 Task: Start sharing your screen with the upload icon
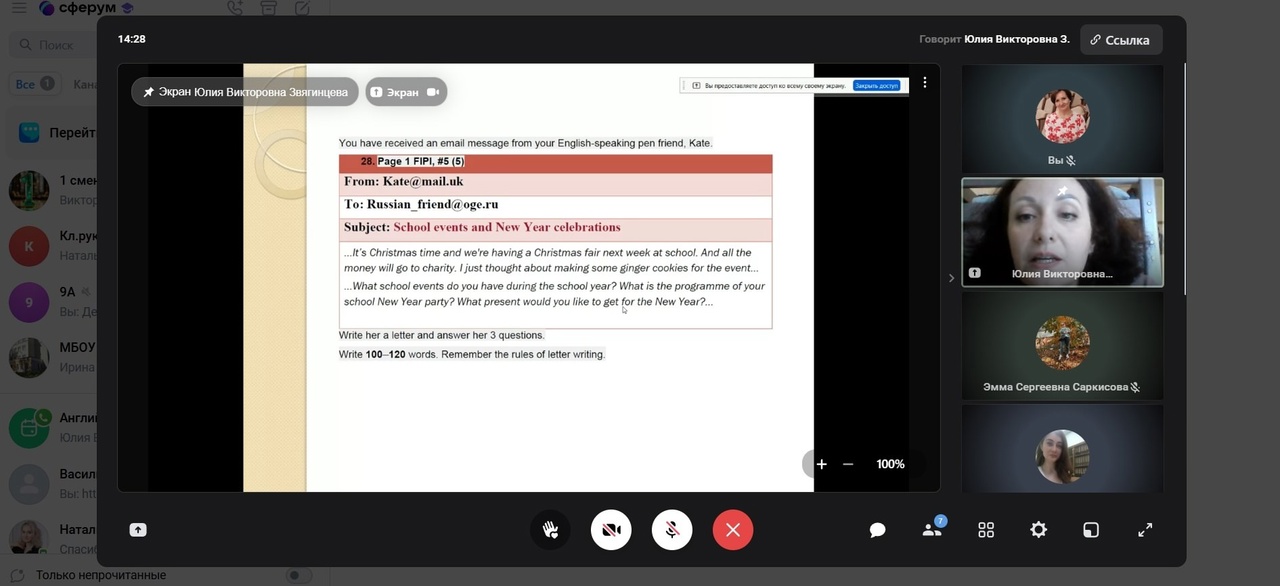pyautogui.click(x=138, y=530)
